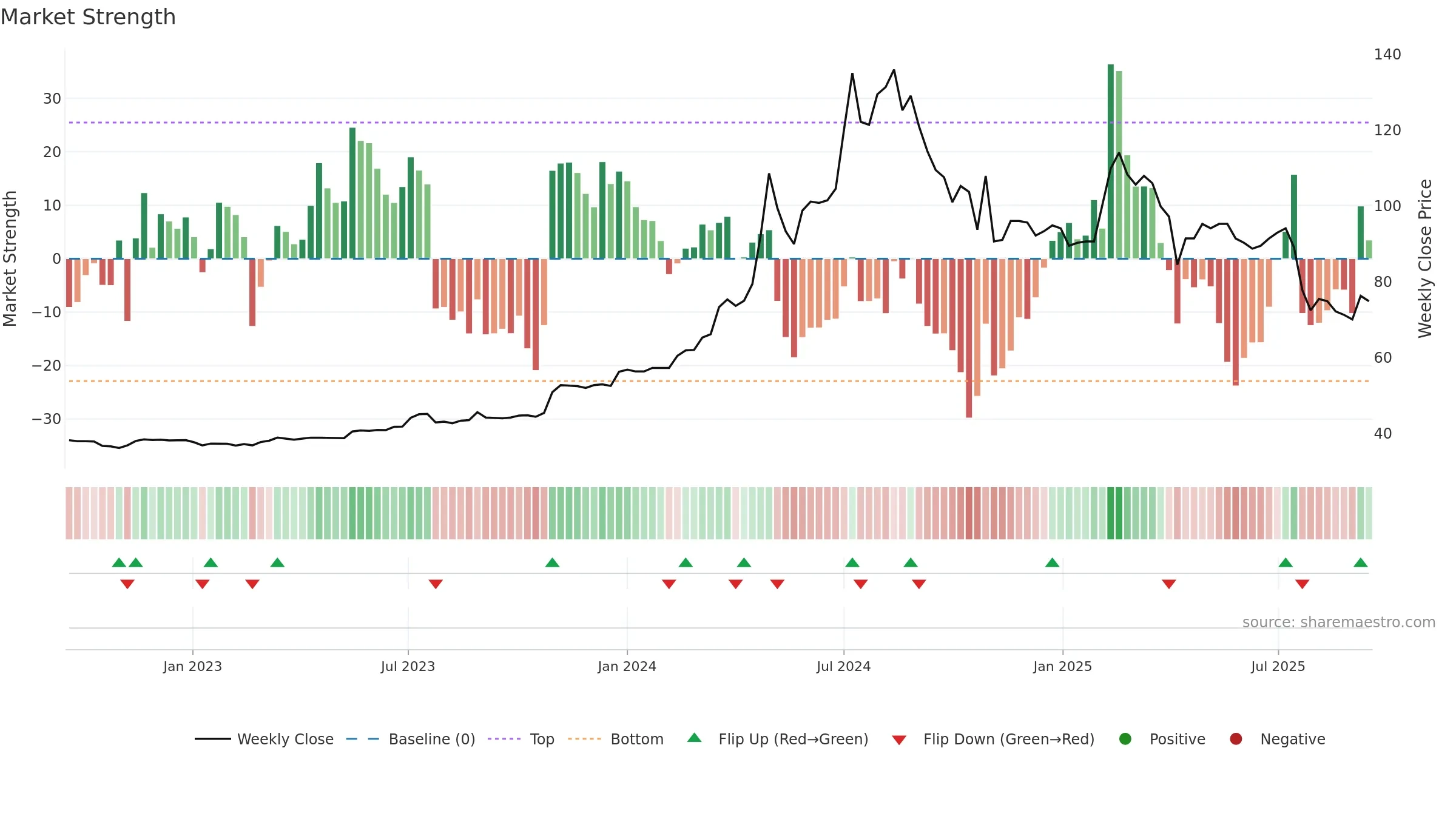The width and height of the screenshot is (1456, 819).
Task: Toggle the 'Weekly Close' legend label
Action: (x=285, y=739)
